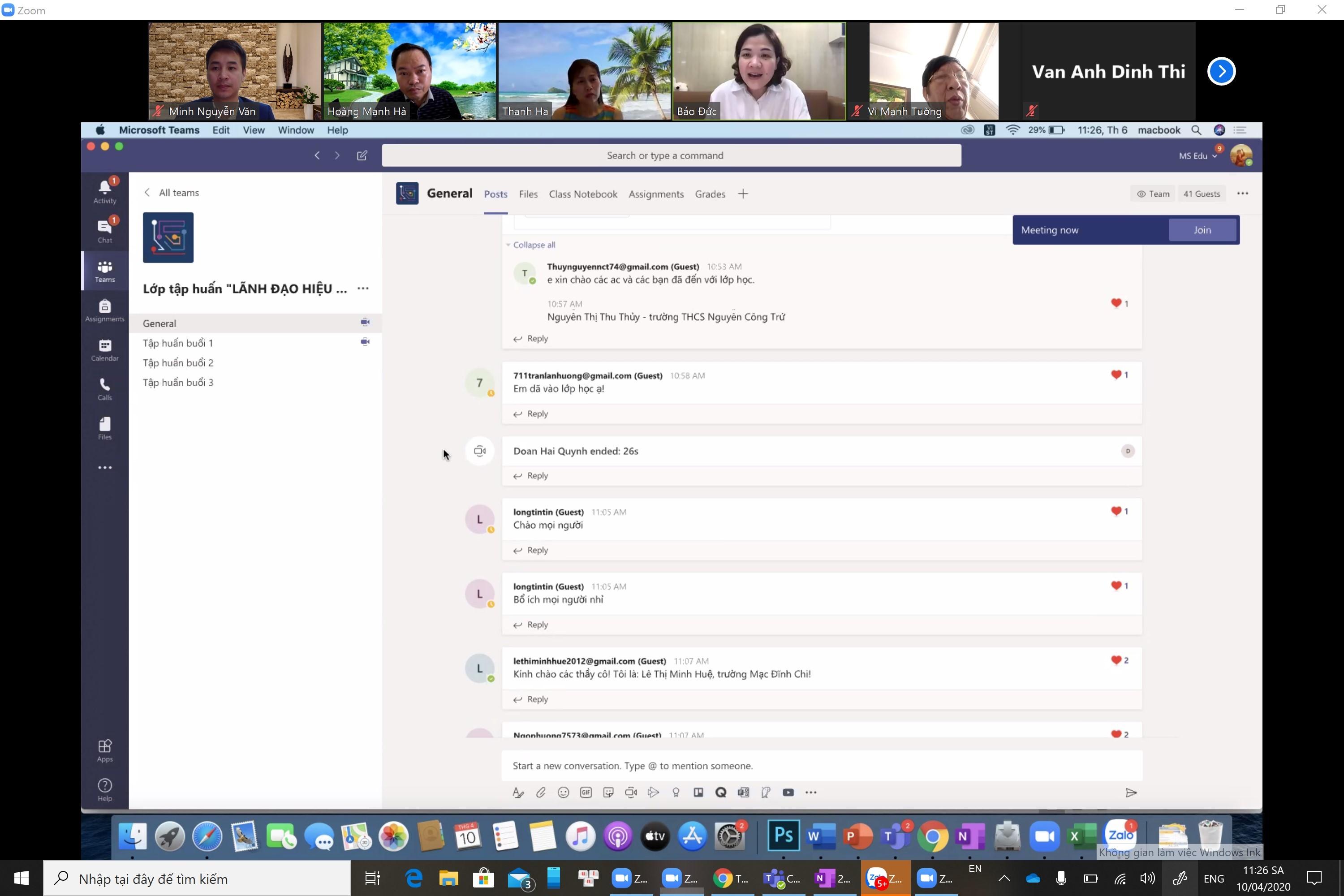
Task: Send the message with the arrow icon
Action: (x=1131, y=793)
